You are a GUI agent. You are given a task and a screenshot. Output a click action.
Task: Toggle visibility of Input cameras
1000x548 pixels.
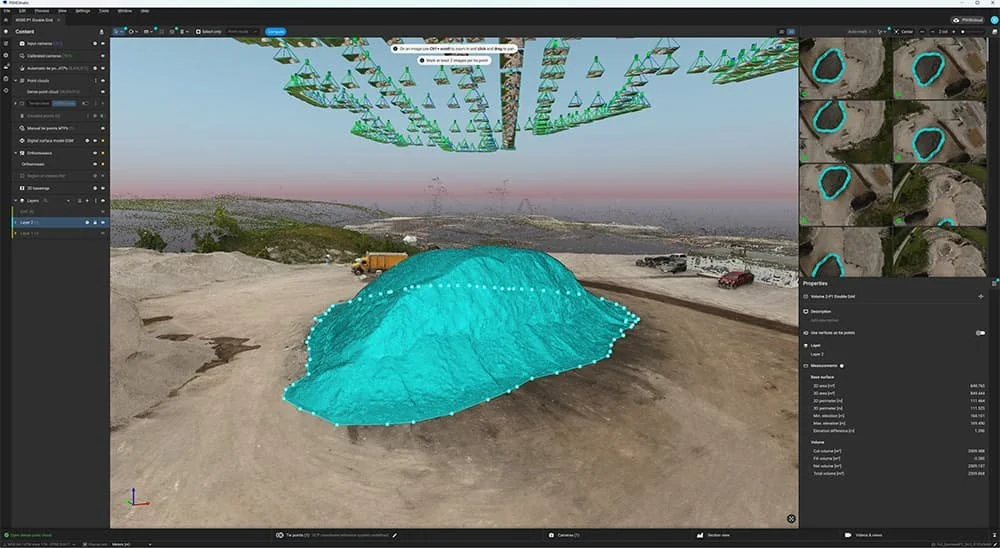coord(103,43)
